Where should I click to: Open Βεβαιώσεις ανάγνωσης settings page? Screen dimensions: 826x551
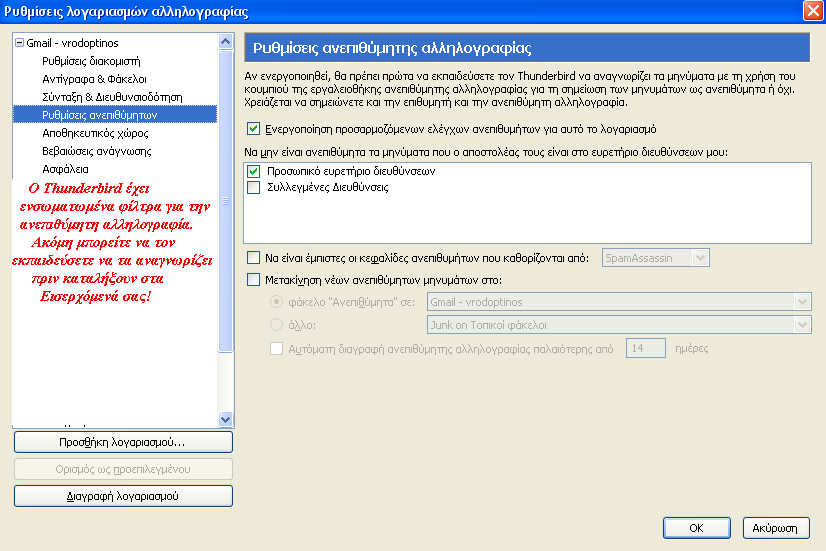97,151
